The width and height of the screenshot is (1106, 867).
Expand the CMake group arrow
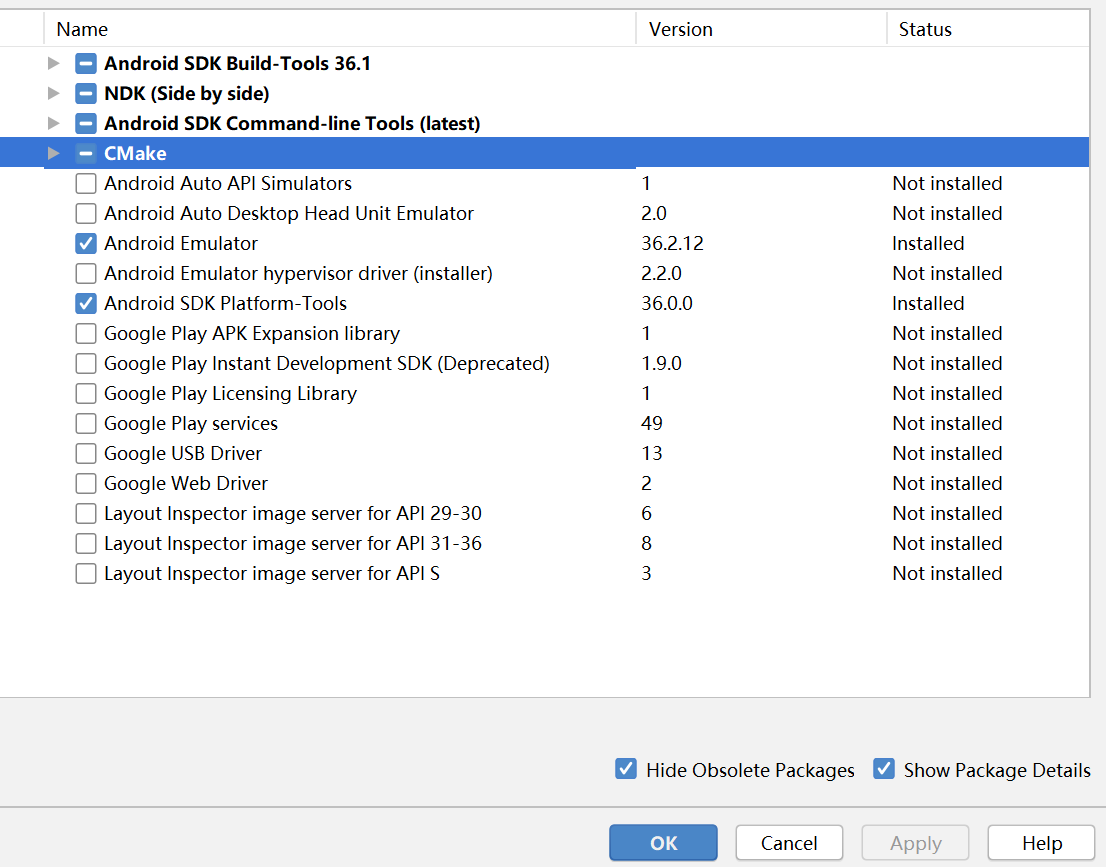tap(54, 153)
